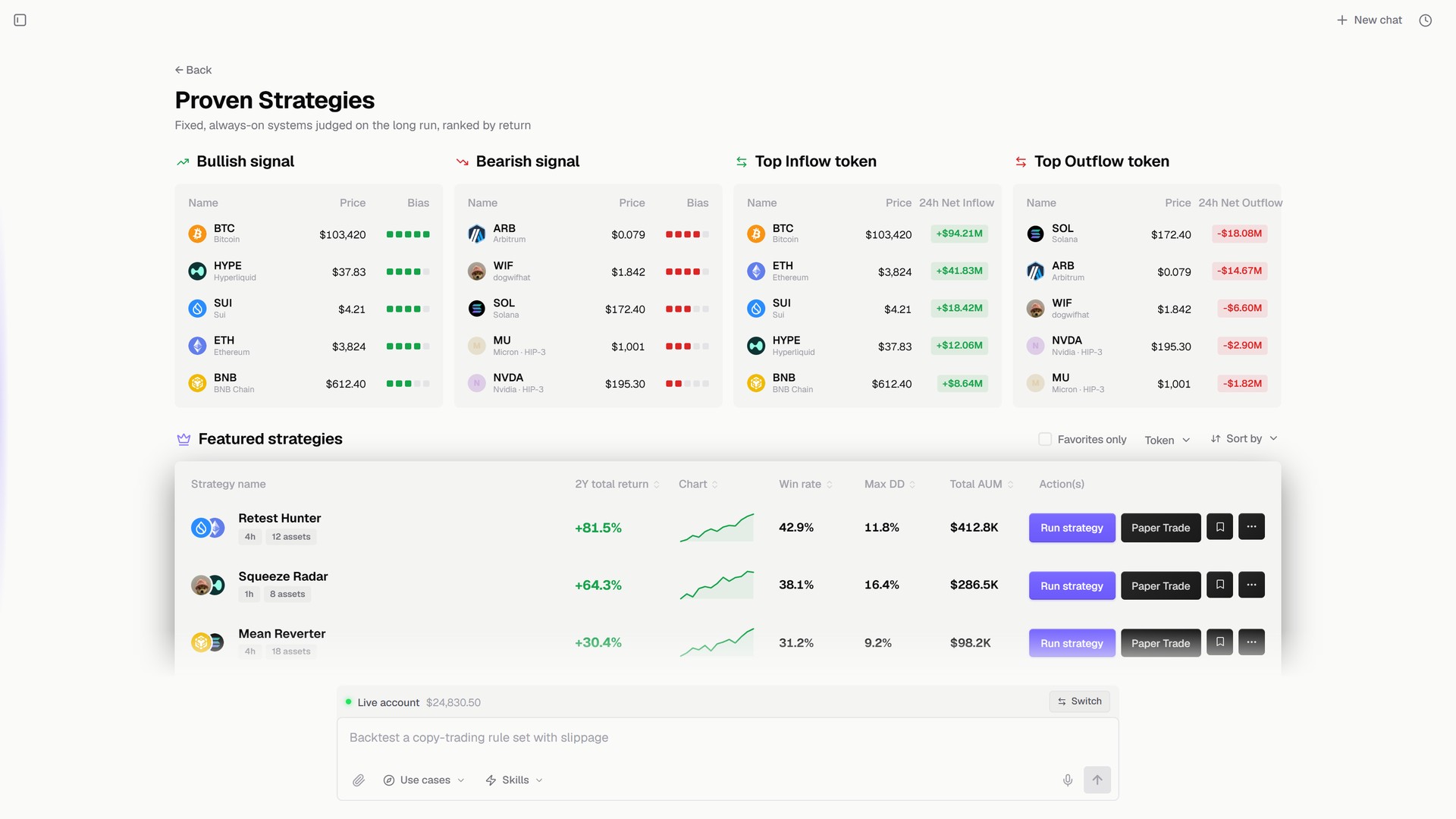Go back using the Back link
Screen dimensions: 1456x819
193,70
